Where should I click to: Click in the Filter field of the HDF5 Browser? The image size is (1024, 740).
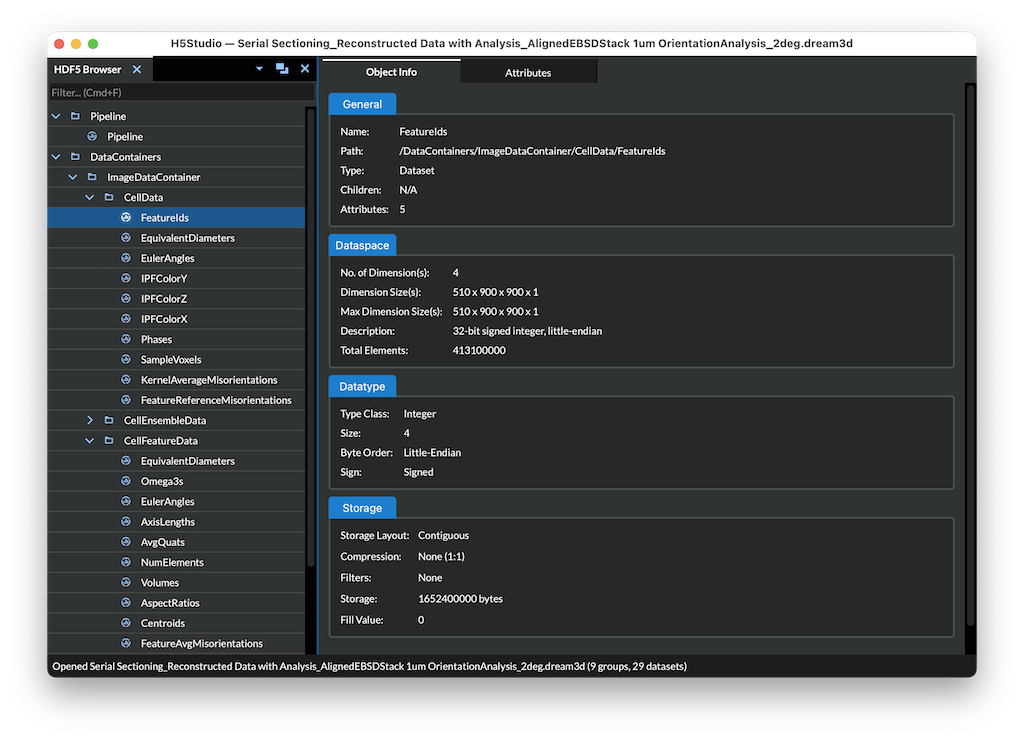(x=180, y=92)
